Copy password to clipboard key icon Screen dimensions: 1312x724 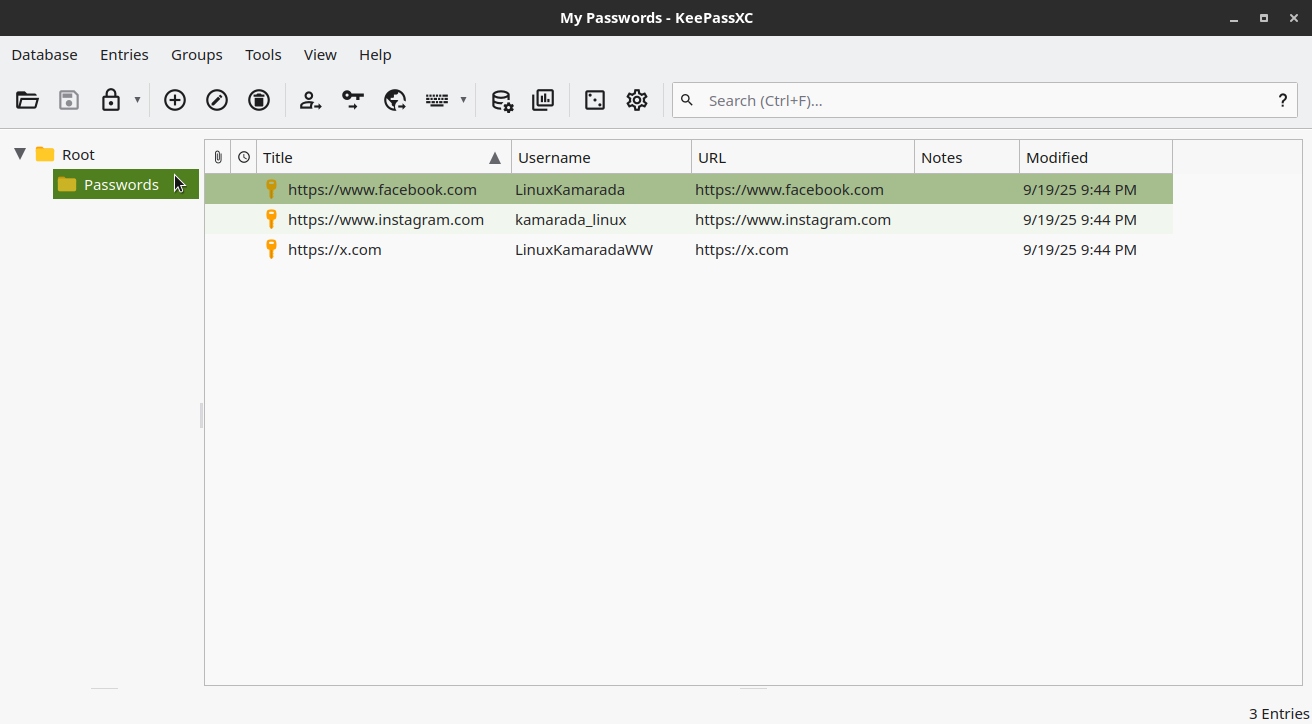[x=353, y=100]
